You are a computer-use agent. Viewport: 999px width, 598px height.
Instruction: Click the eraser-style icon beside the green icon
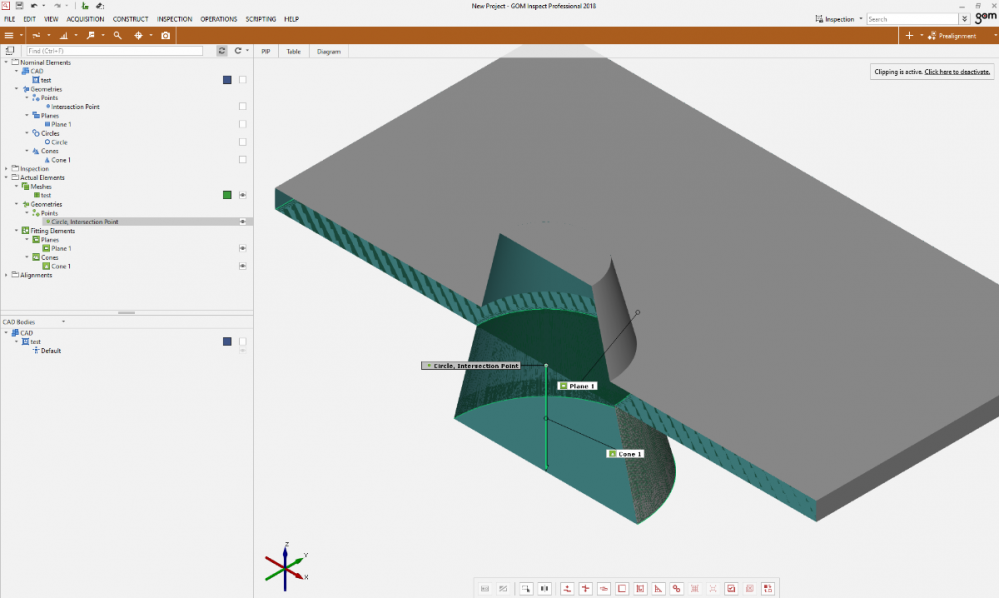(100, 6)
